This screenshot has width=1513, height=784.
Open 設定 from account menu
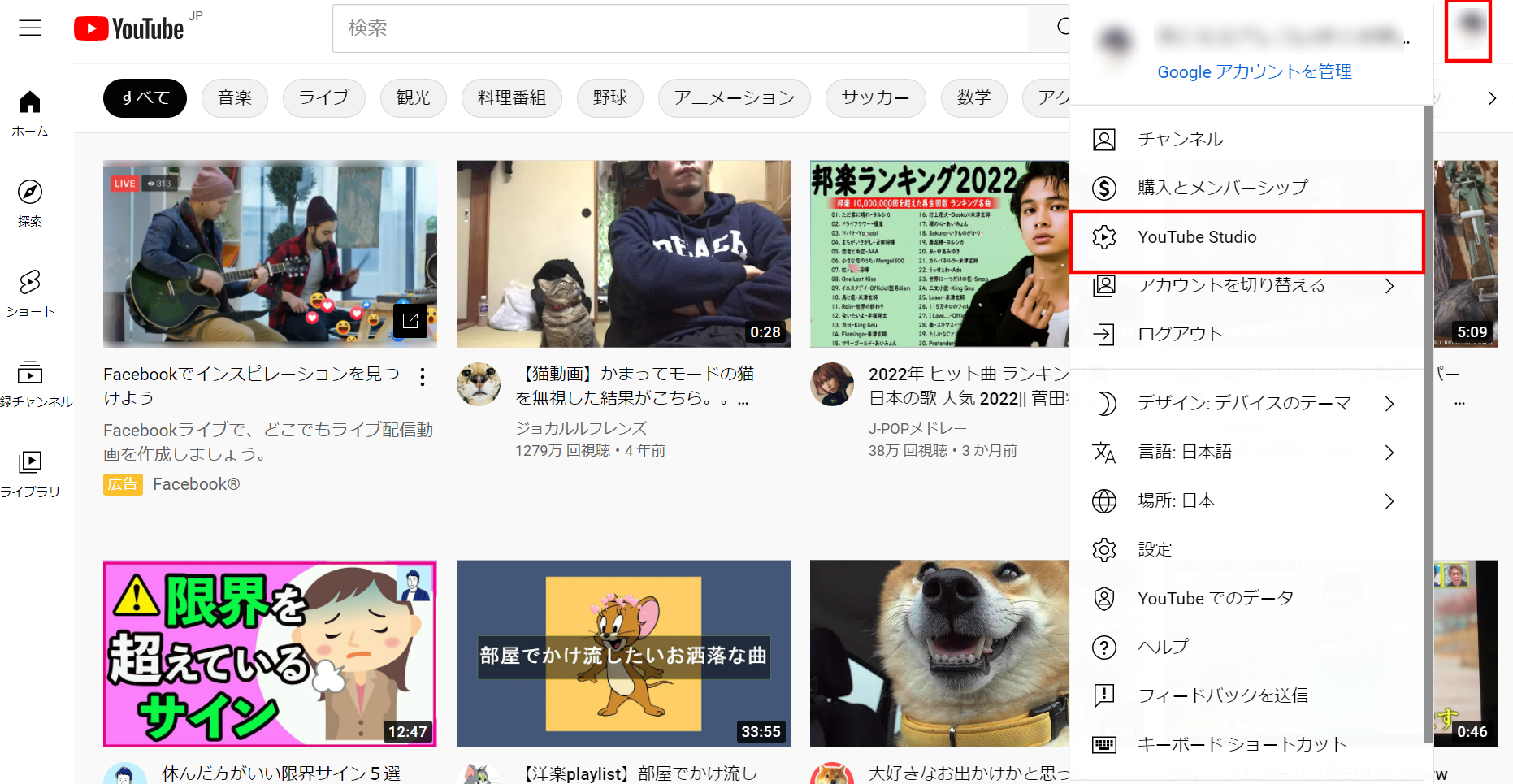pos(1247,550)
